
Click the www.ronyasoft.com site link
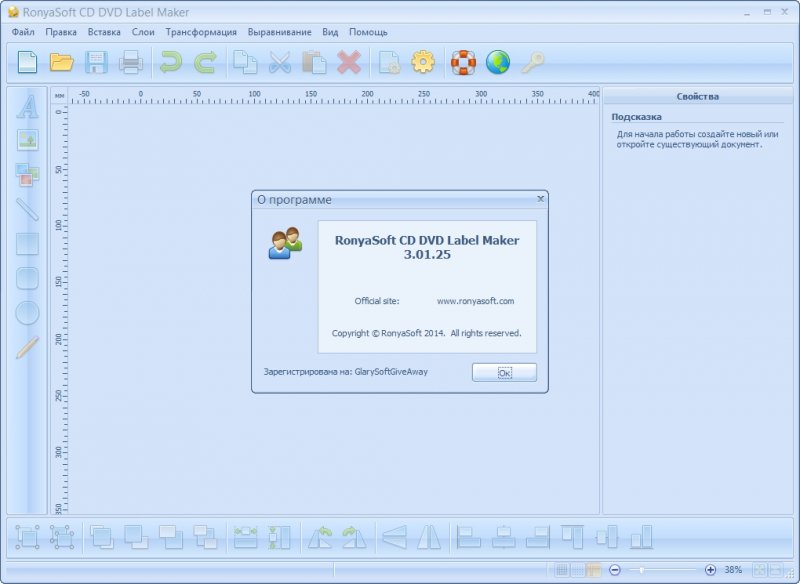coord(475,301)
